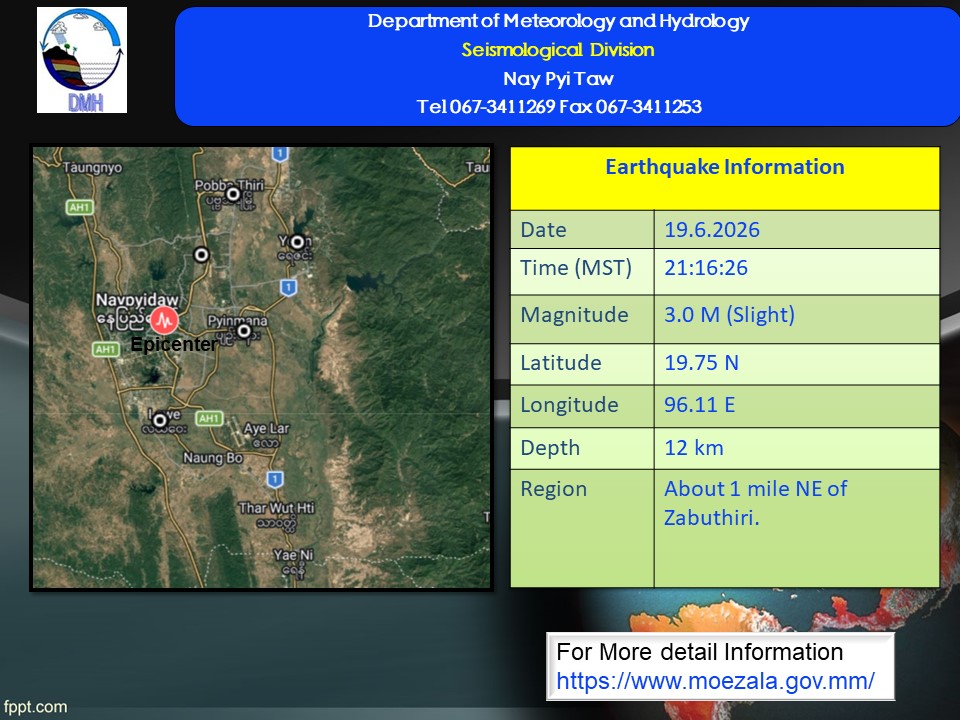Screen dimensions: 960x720
Task: Click the Tel and Fax number line
Action: tap(558, 107)
